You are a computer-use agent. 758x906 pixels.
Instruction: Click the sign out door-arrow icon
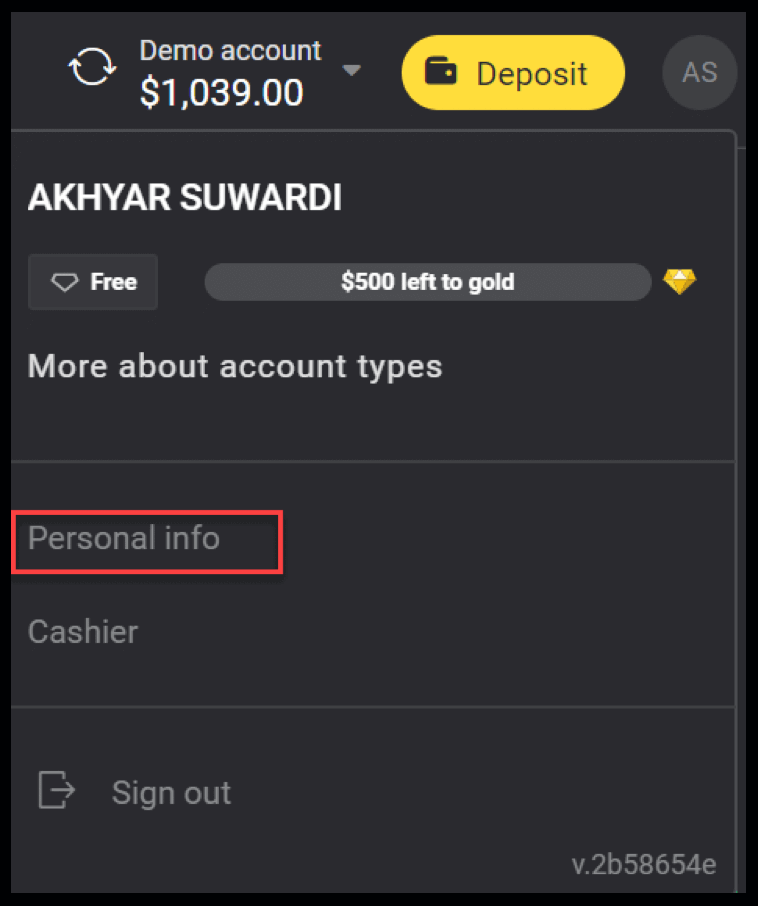[x=57, y=789]
